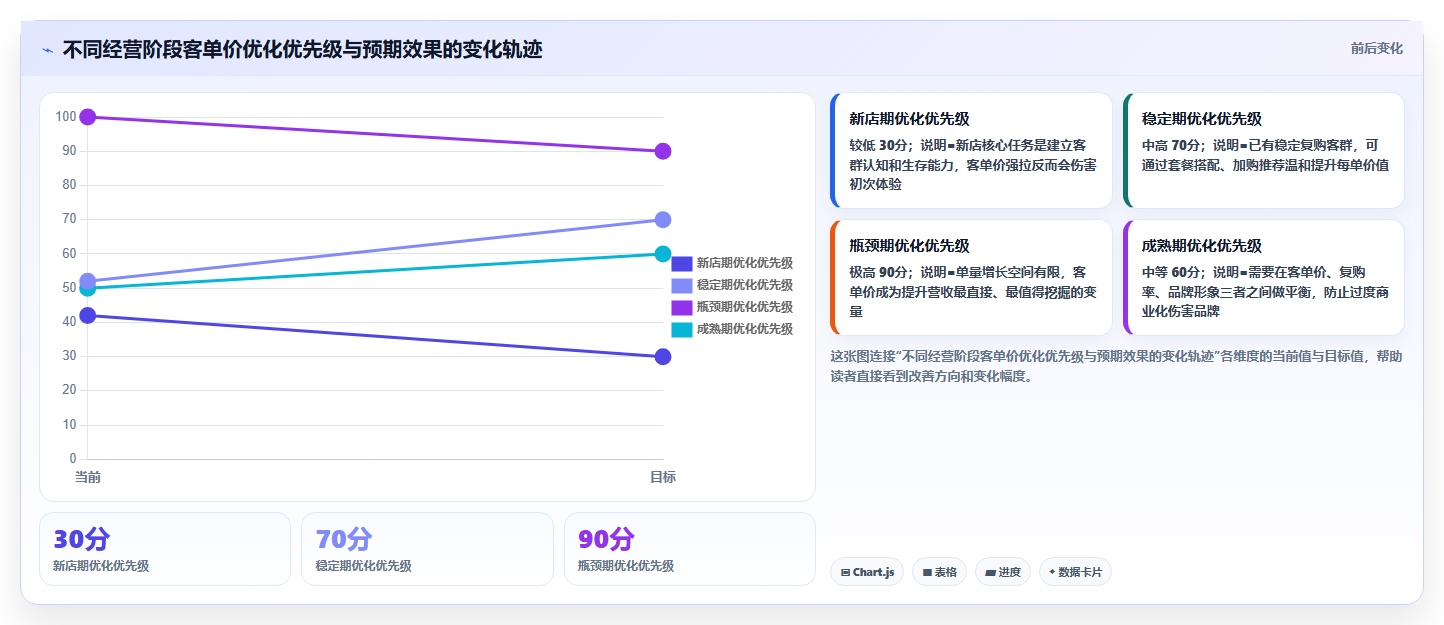Click 新店期优化优先级 legend label
1444x625 pixels.
point(745,264)
